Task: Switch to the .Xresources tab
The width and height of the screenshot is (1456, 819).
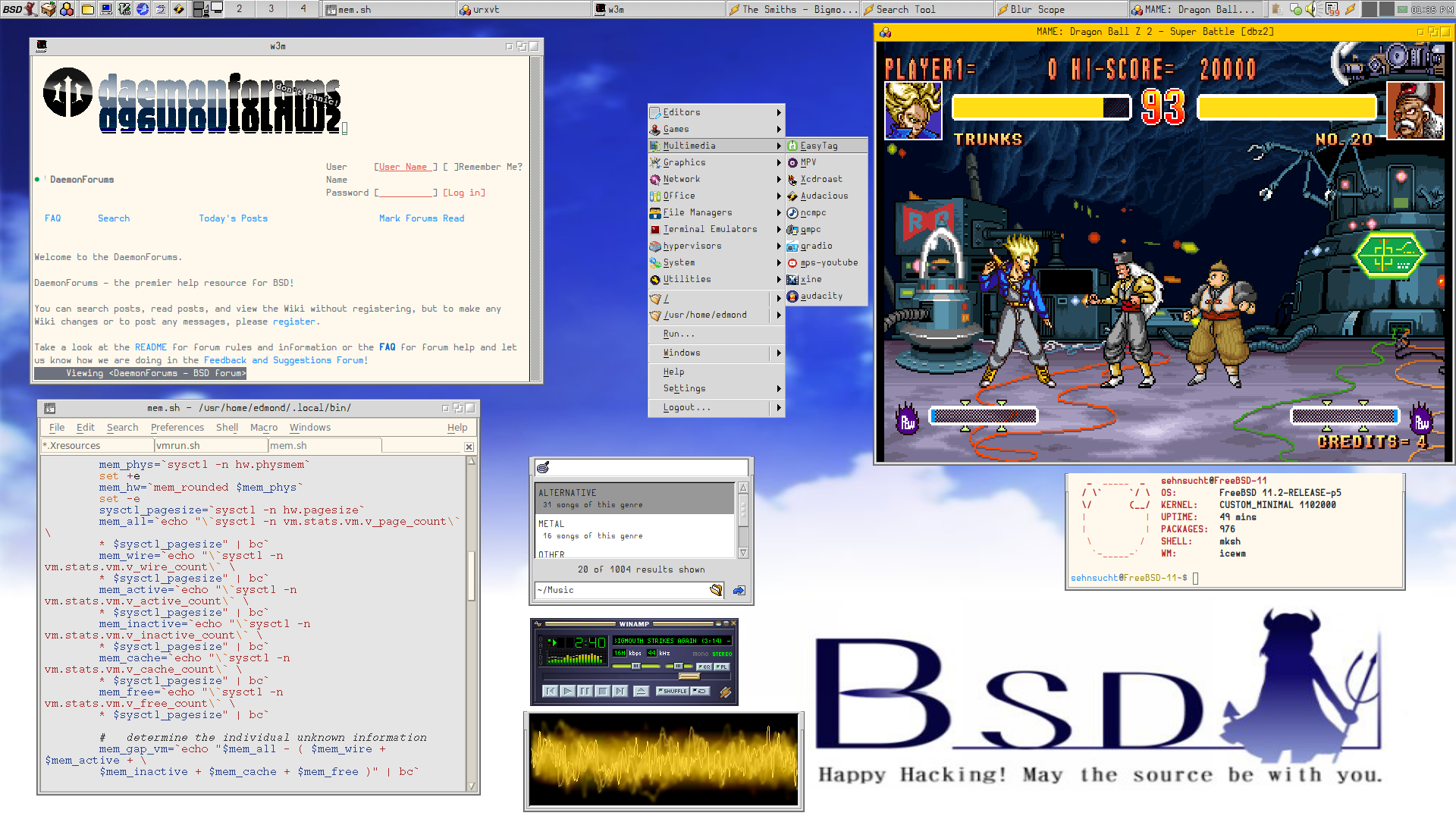Action: tap(97, 446)
